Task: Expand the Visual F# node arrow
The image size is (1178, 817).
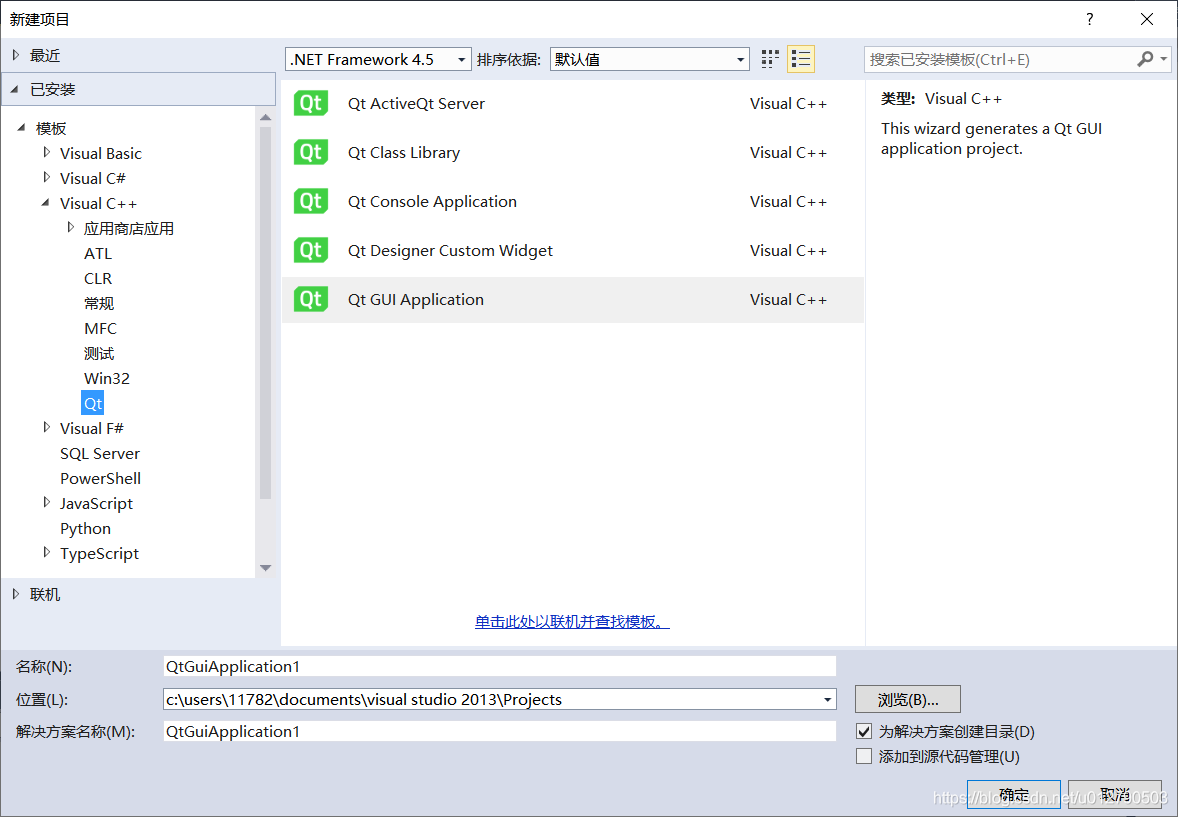Action: tap(47, 428)
